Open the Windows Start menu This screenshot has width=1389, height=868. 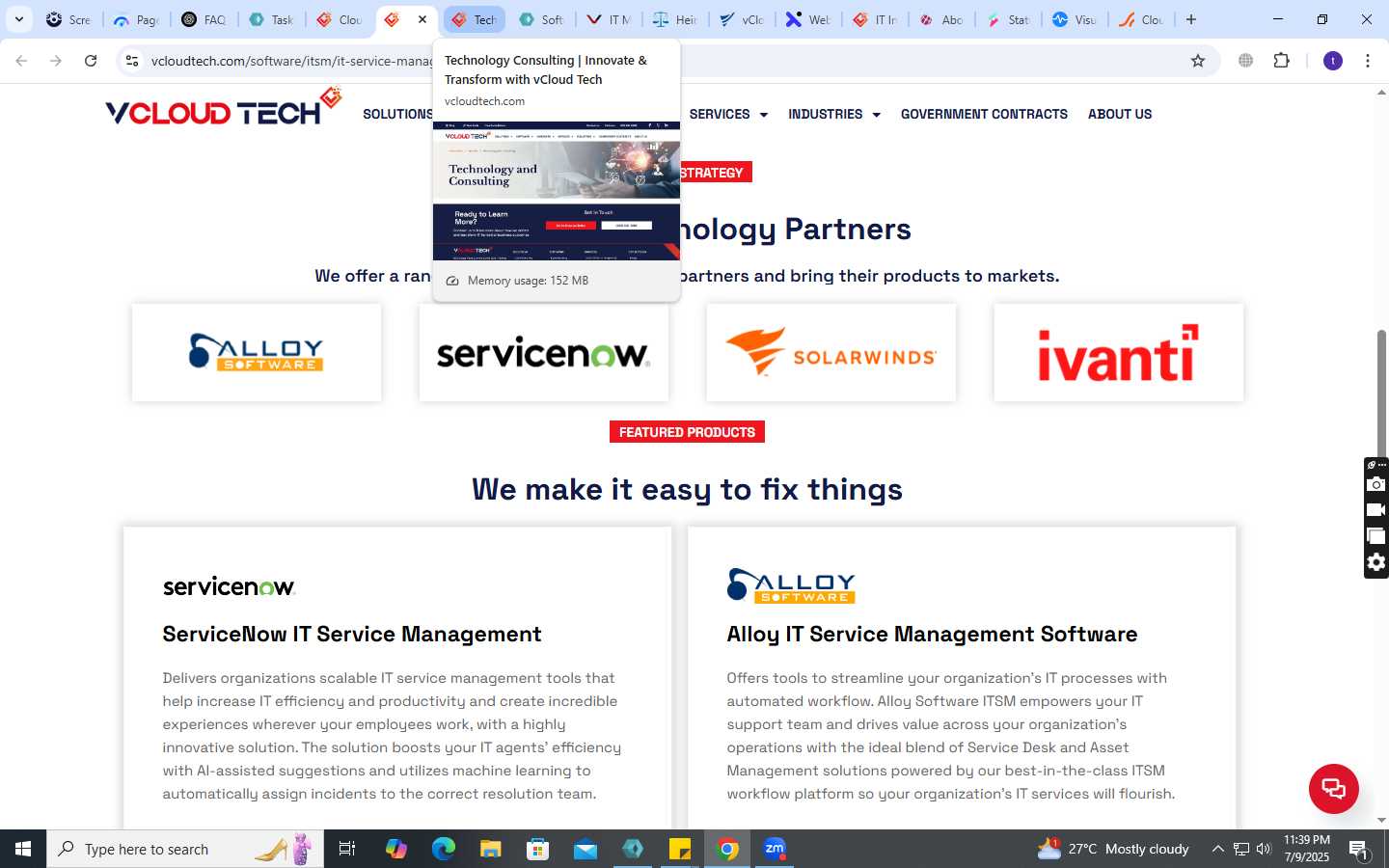pos(23,849)
